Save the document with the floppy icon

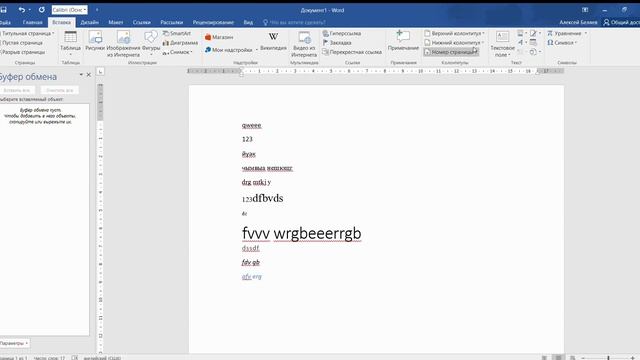4,9
